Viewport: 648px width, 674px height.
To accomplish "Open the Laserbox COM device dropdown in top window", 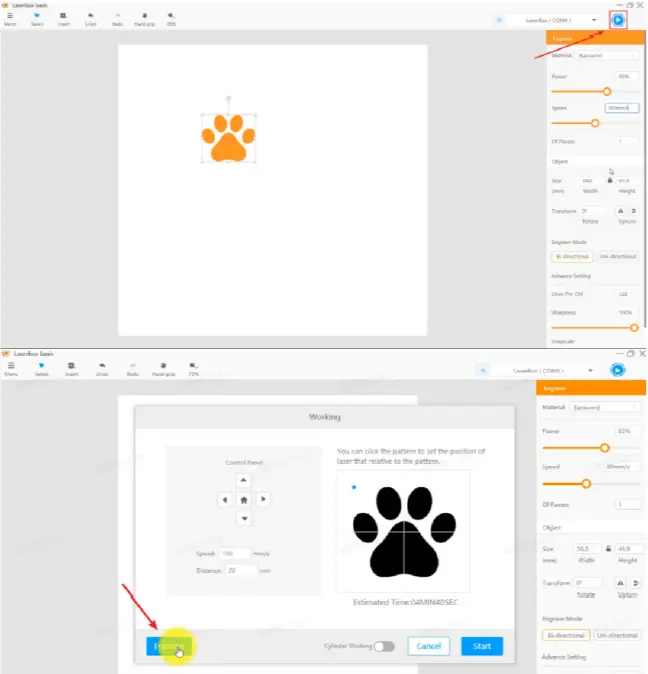I will point(554,20).
